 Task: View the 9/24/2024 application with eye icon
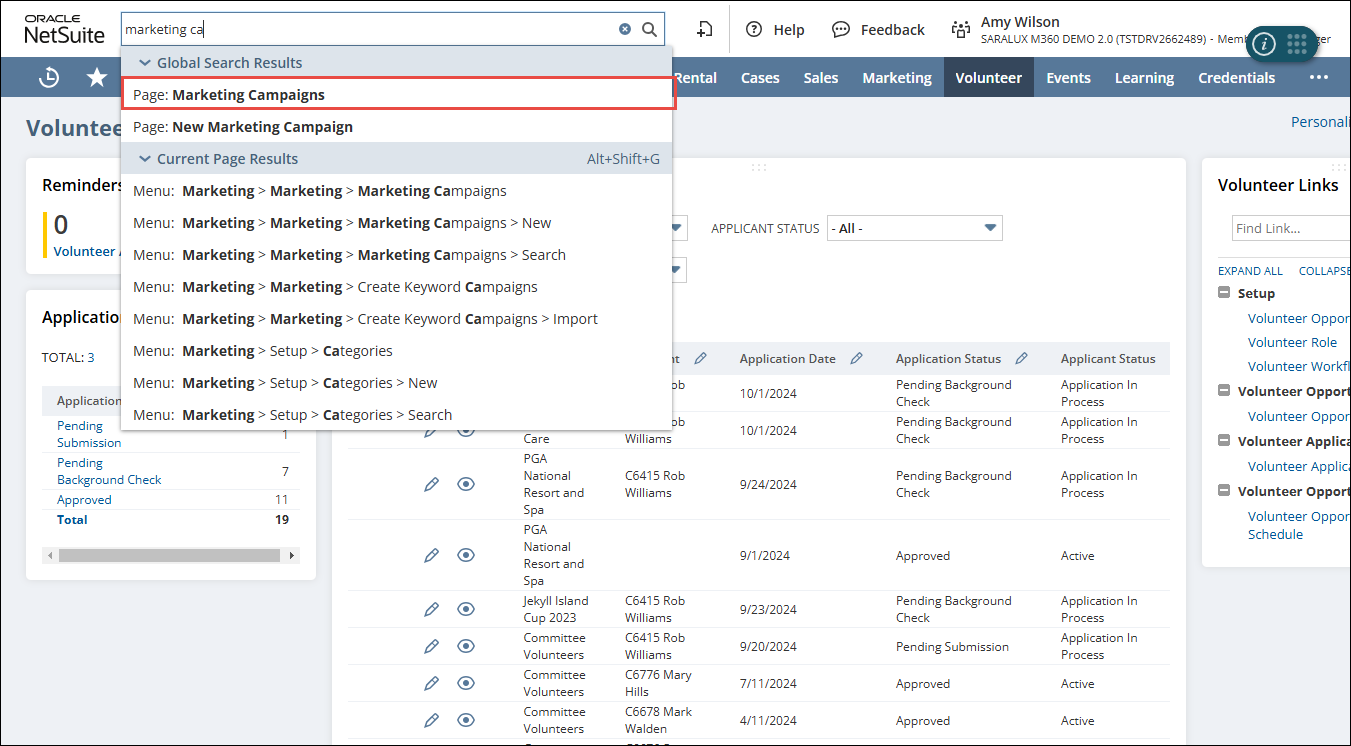click(x=465, y=484)
